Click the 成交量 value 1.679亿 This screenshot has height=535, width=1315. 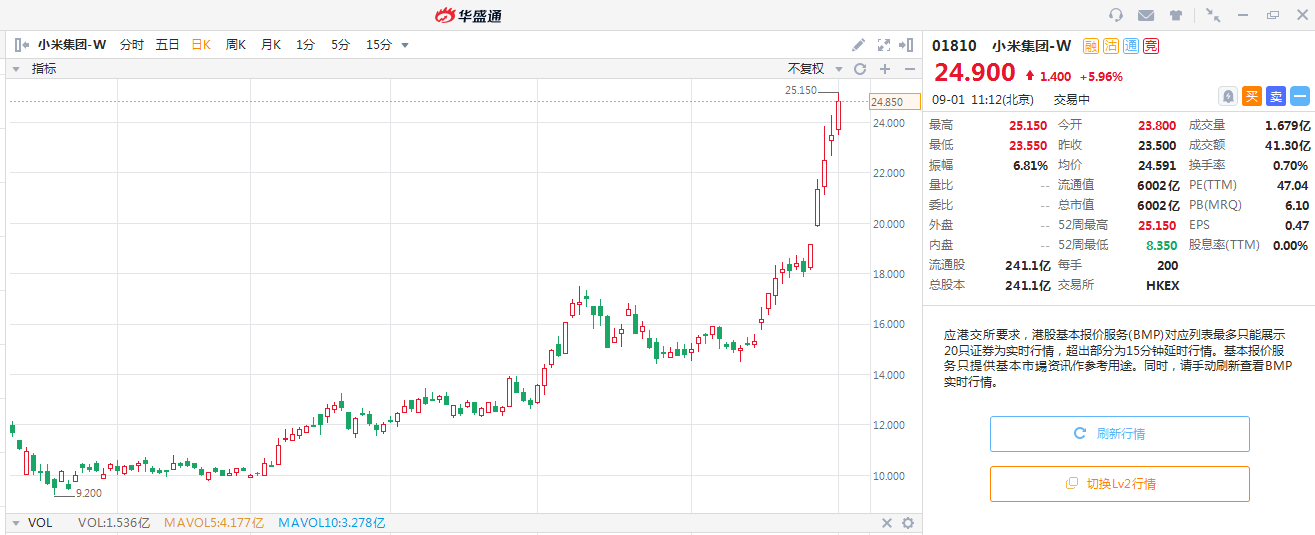pyautogui.click(x=1287, y=125)
